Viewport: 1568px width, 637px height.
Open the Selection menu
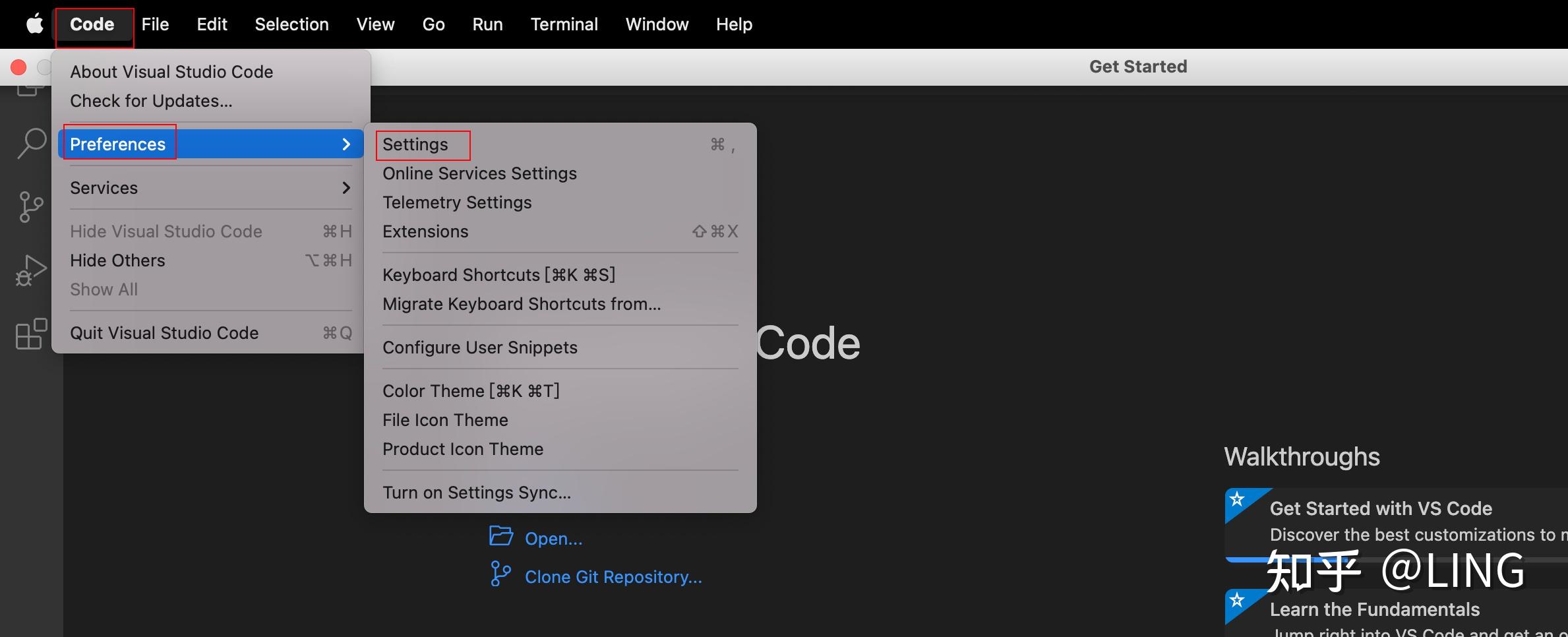tap(291, 24)
